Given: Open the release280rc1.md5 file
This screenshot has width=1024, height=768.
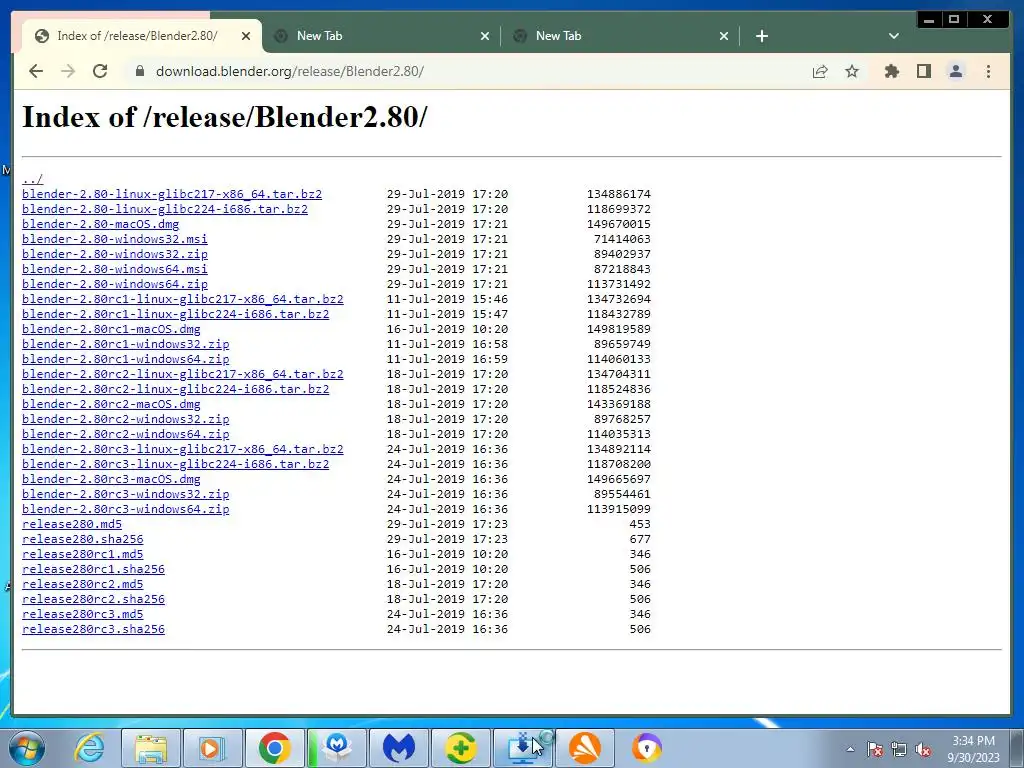Looking at the screenshot, I should [x=82, y=554].
